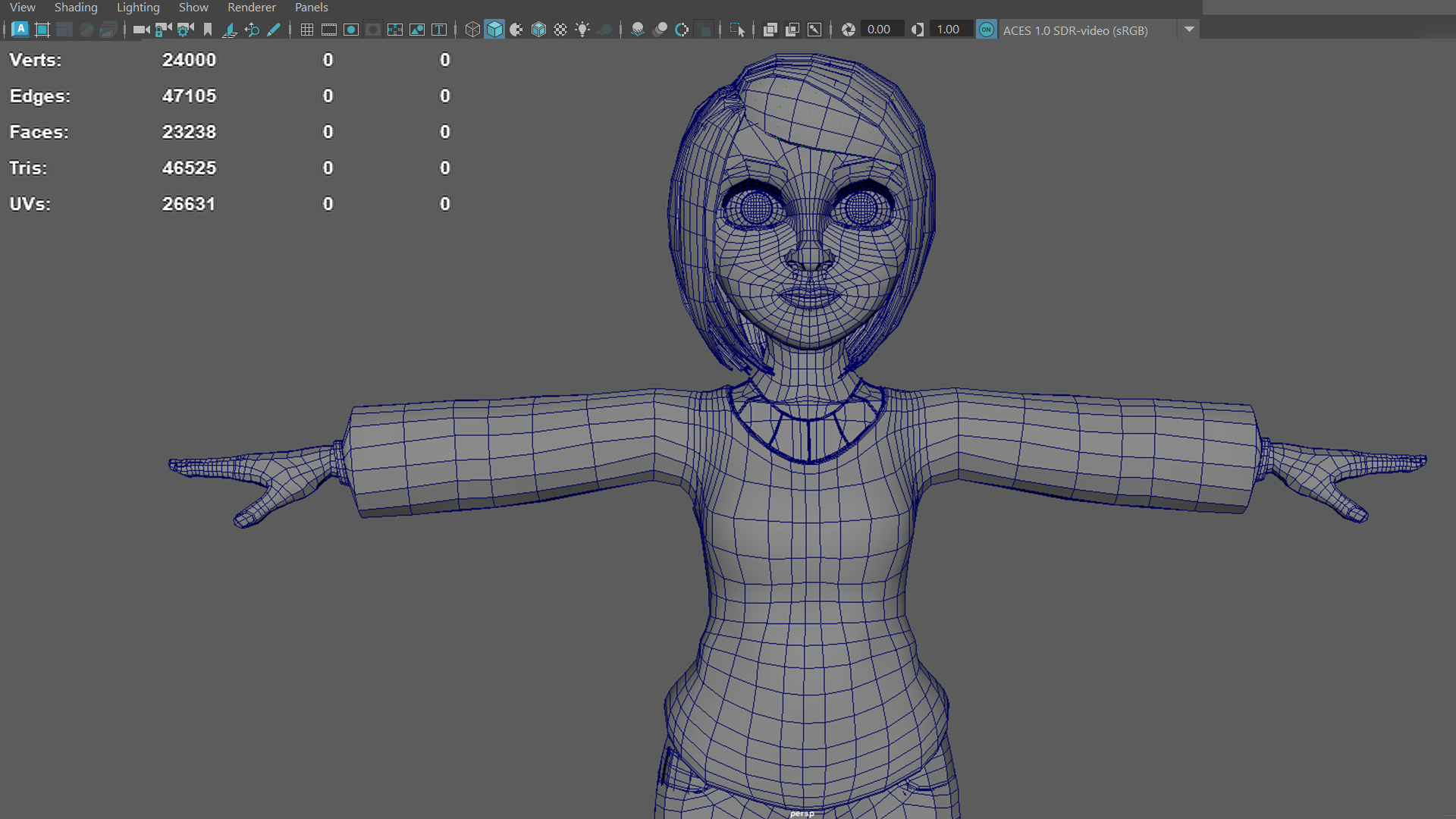Image resolution: width=1456 pixels, height=819 pixels.
Task: Toggle the viewport grid display
Action: tap(306, 30)
